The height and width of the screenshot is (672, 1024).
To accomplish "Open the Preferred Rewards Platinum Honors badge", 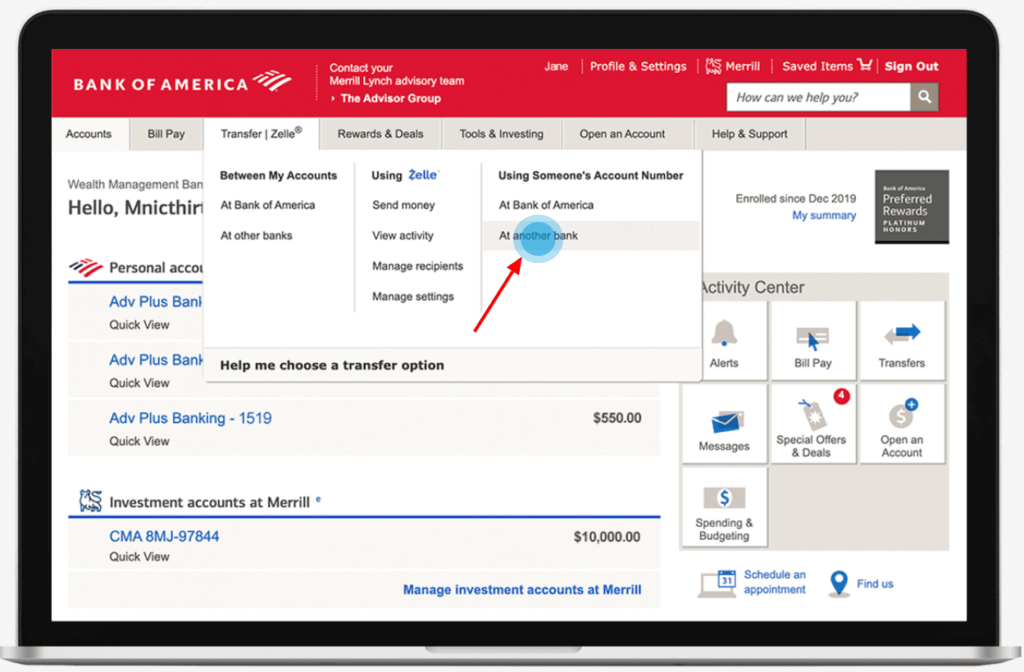I will (x=912, y=206).
